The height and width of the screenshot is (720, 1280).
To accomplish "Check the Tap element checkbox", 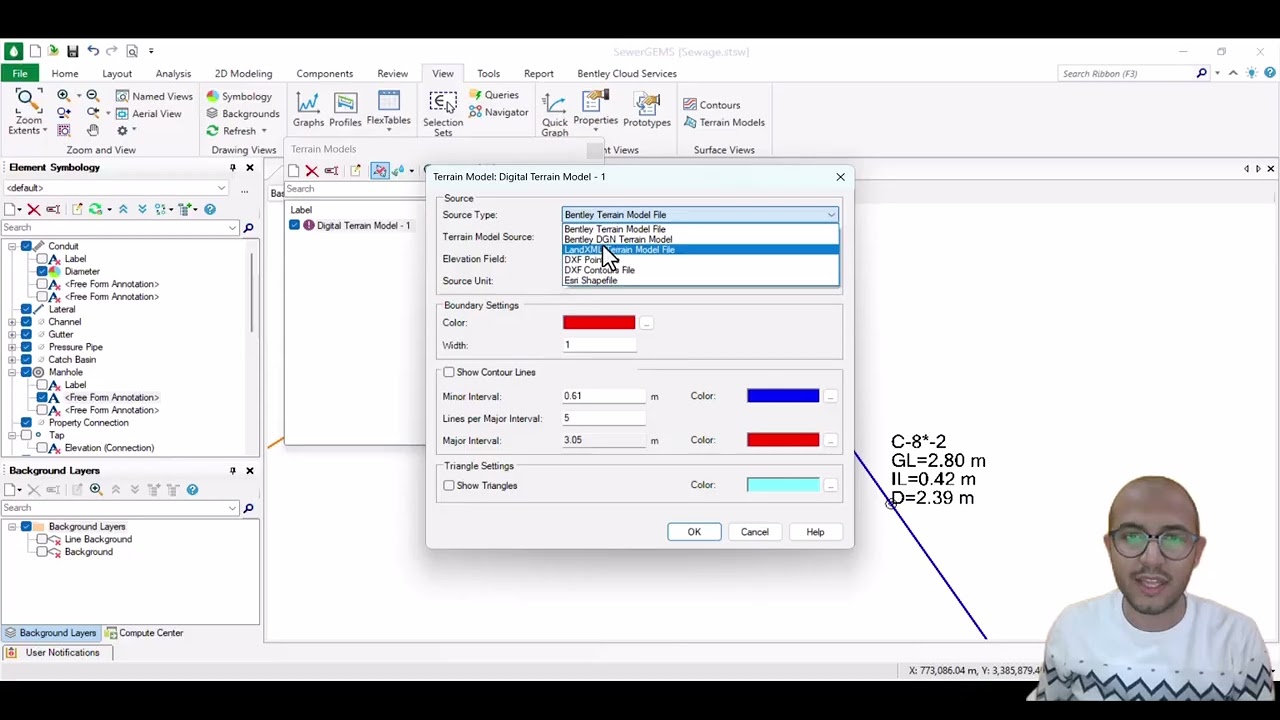I will coord(26,435).
